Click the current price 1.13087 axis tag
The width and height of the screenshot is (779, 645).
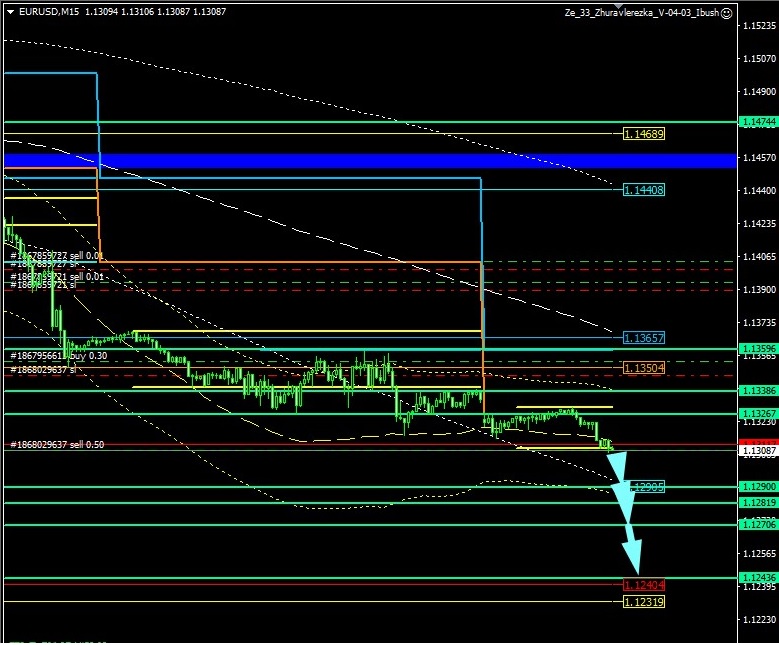click(x=757, y=452)
